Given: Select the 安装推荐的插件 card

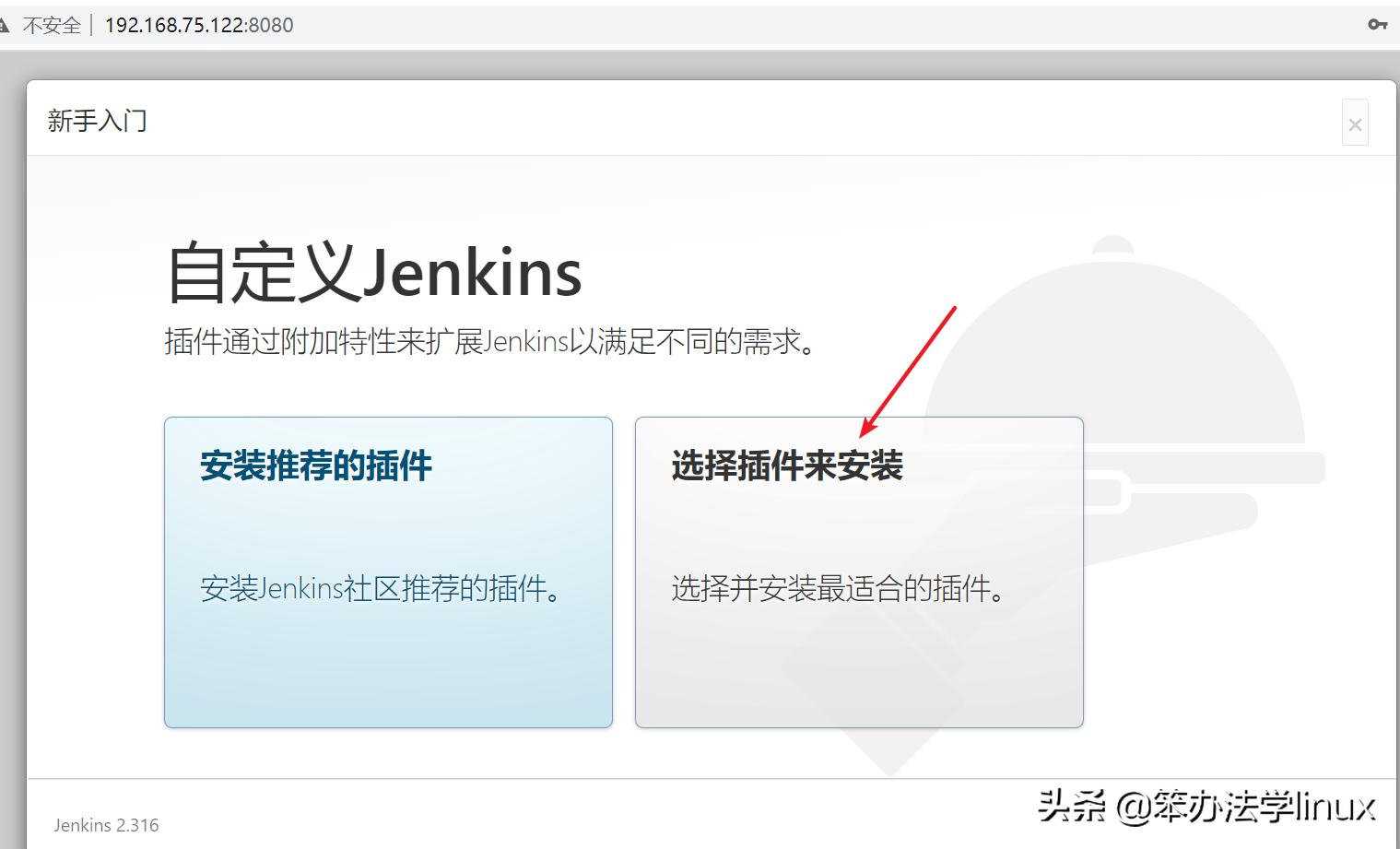Looking at the screenshot, I should 387,572.
